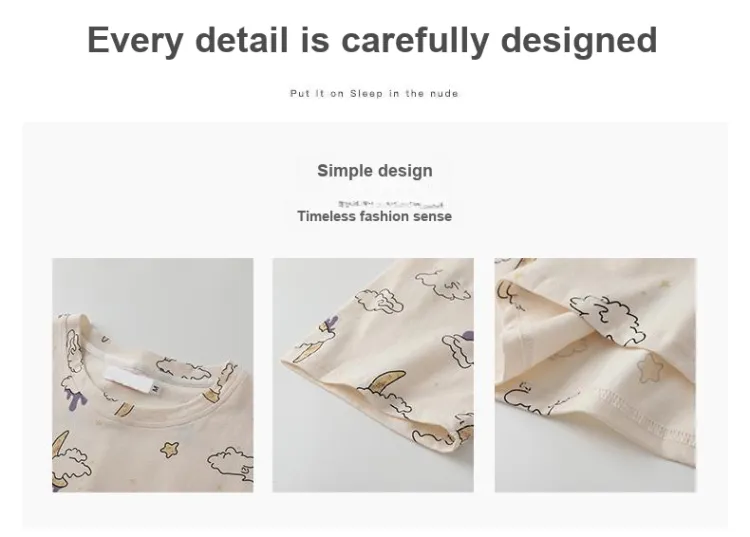Click the yellow moon at left edge of neckline photo
The image size is (750, 537).
coord(60,449)
